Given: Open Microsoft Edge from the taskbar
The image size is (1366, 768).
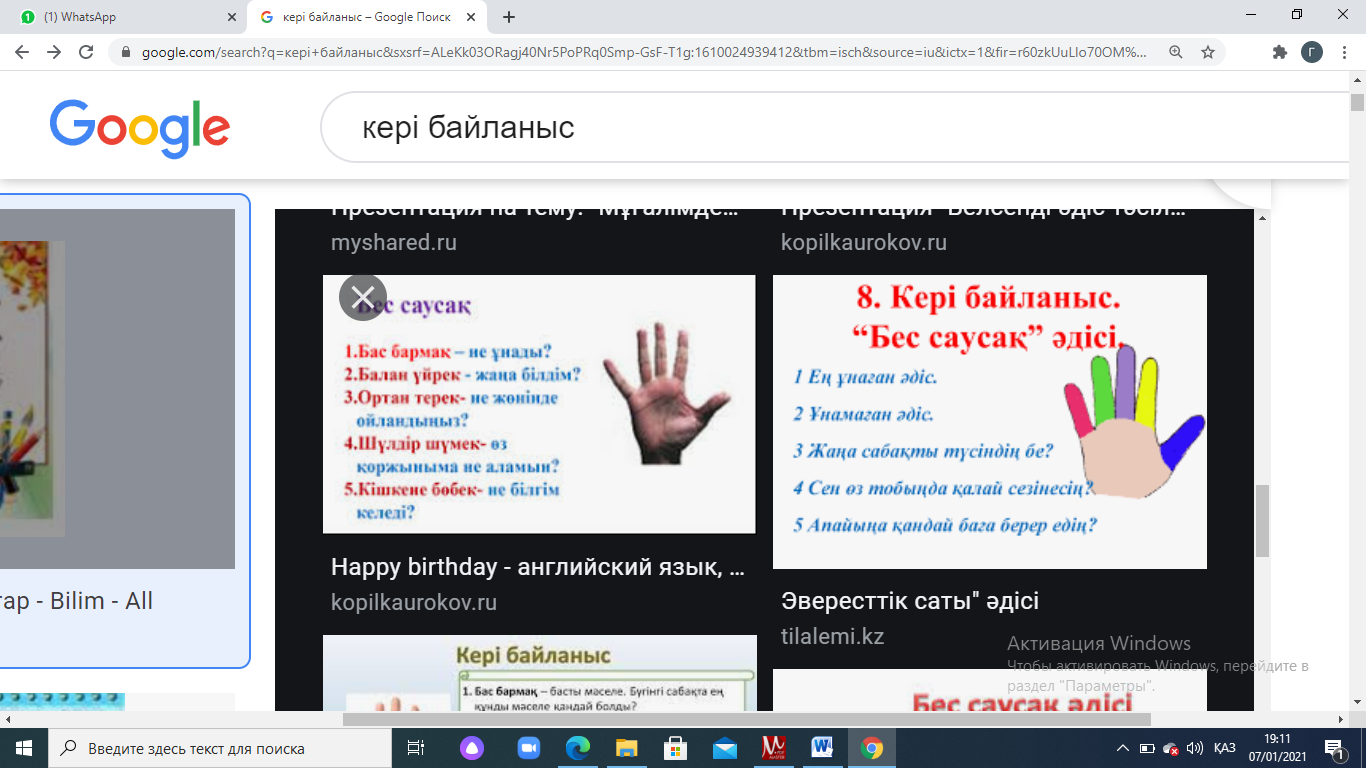Looking at the screenshot, I should pos(578,748).
